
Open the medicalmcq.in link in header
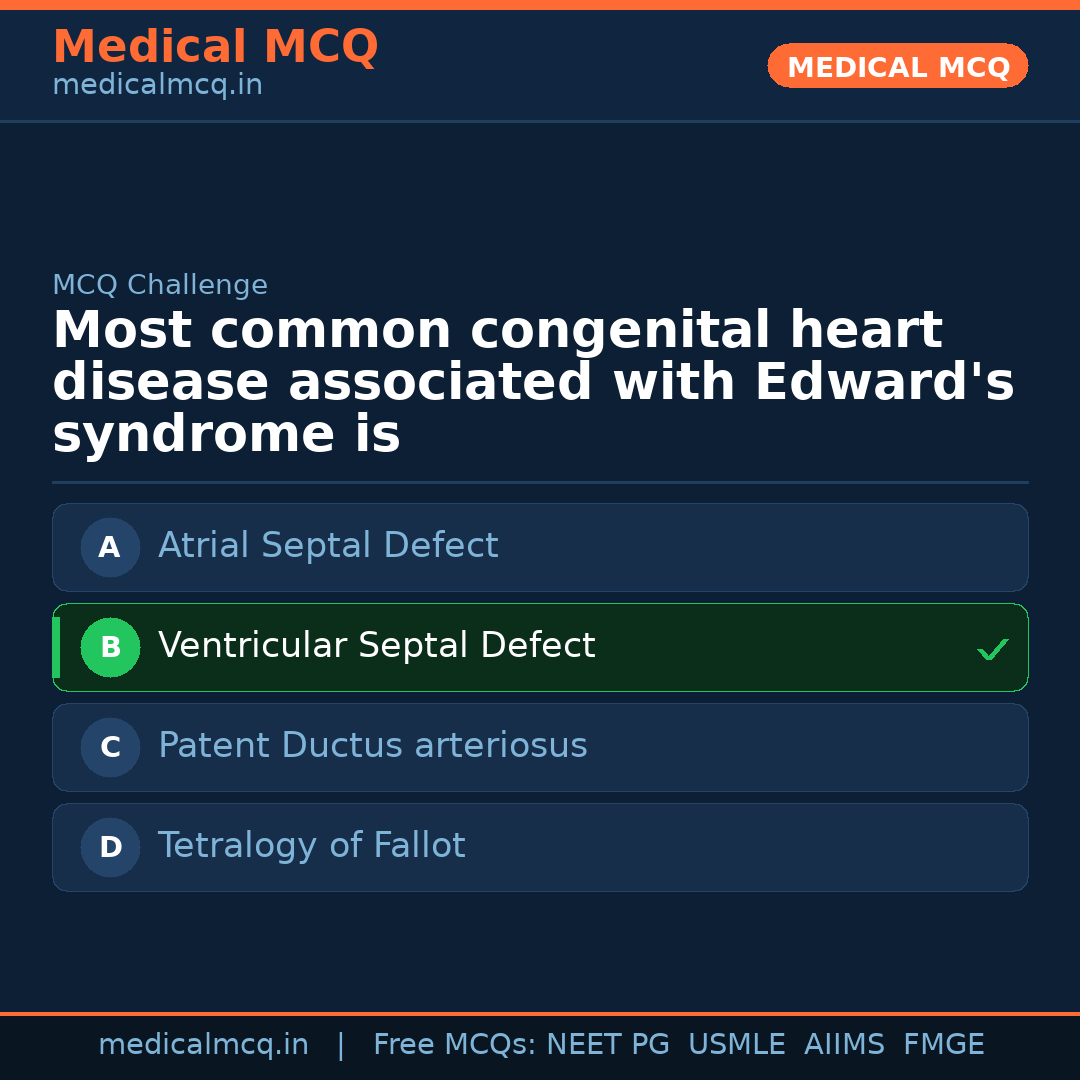[157, 86]
